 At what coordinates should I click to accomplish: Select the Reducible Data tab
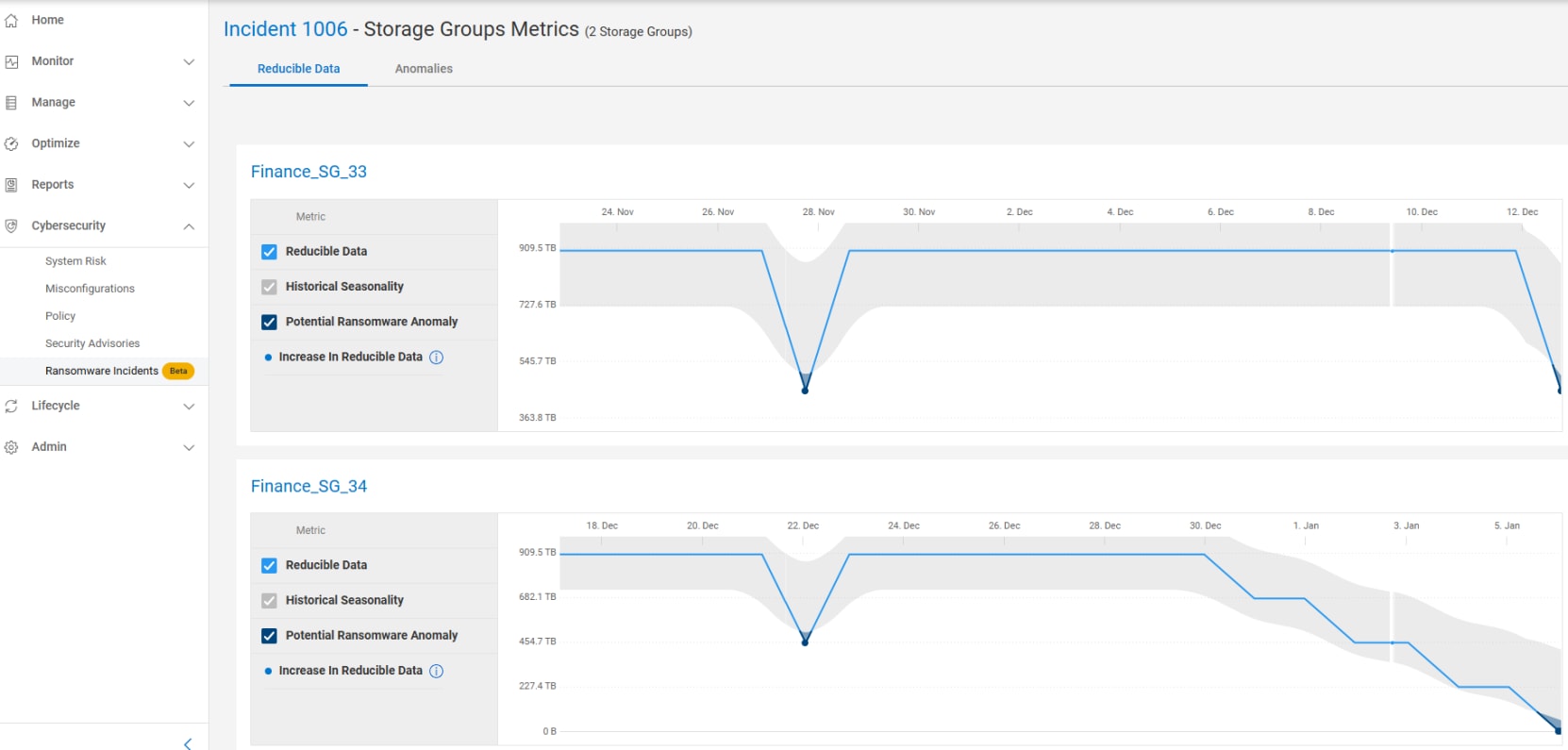(298, 69)
